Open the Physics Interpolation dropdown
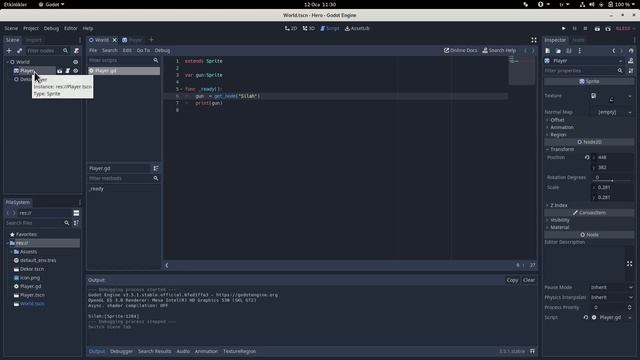Viewport: 640px width, 360px height. point(611,298)
